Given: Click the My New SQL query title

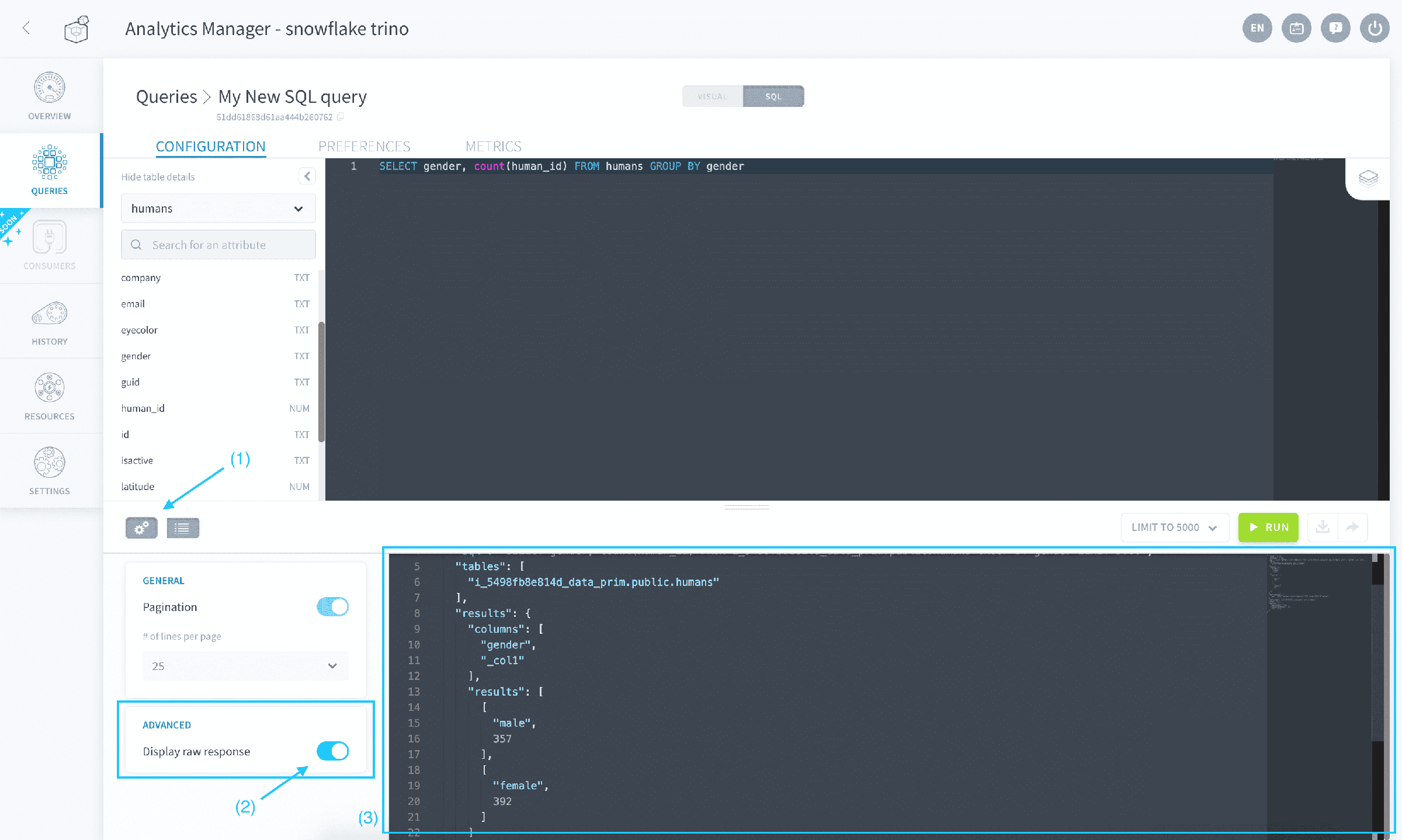Looking at the screenshot, I should click(x=293, y=96).
